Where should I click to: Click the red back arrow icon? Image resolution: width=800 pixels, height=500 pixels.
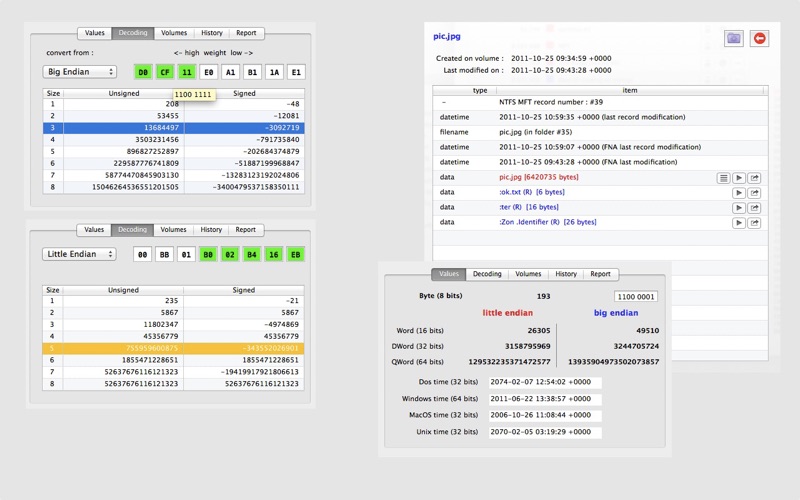[x=760, y=38]
